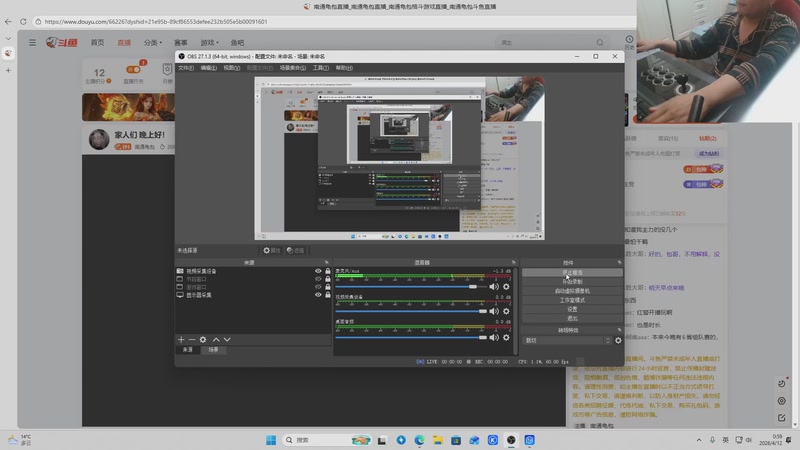800x450 pixels.
Task: Open source settings gear below source list
Action: click(x=203, y=339)
